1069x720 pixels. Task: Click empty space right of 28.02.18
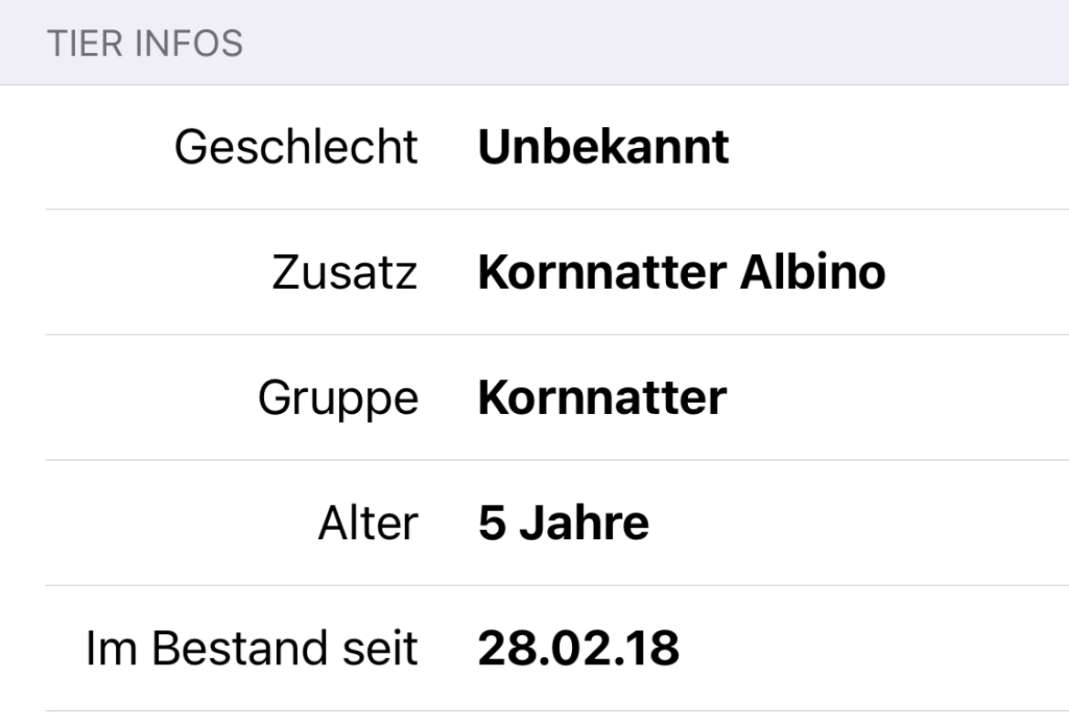tap(874, 648)
